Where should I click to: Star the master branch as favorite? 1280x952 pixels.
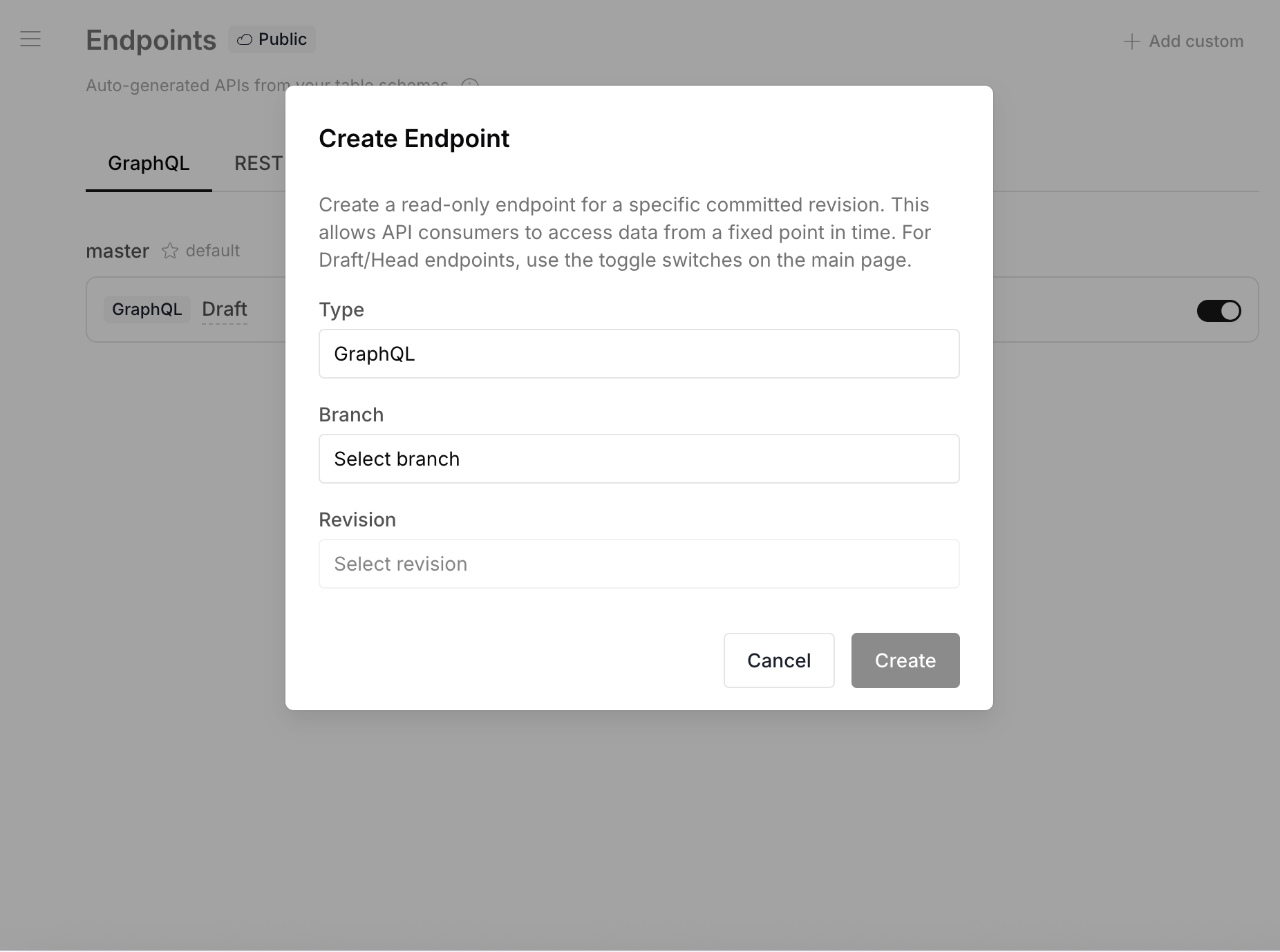(x=170, y=251)
